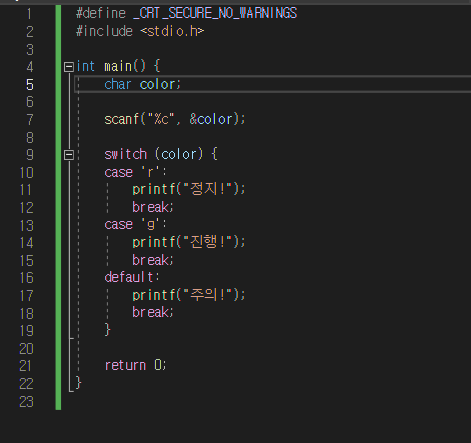Click the _CRT_SECURE_NO_WARNINGS macro name
471x443 pixels.
point(215,13)
